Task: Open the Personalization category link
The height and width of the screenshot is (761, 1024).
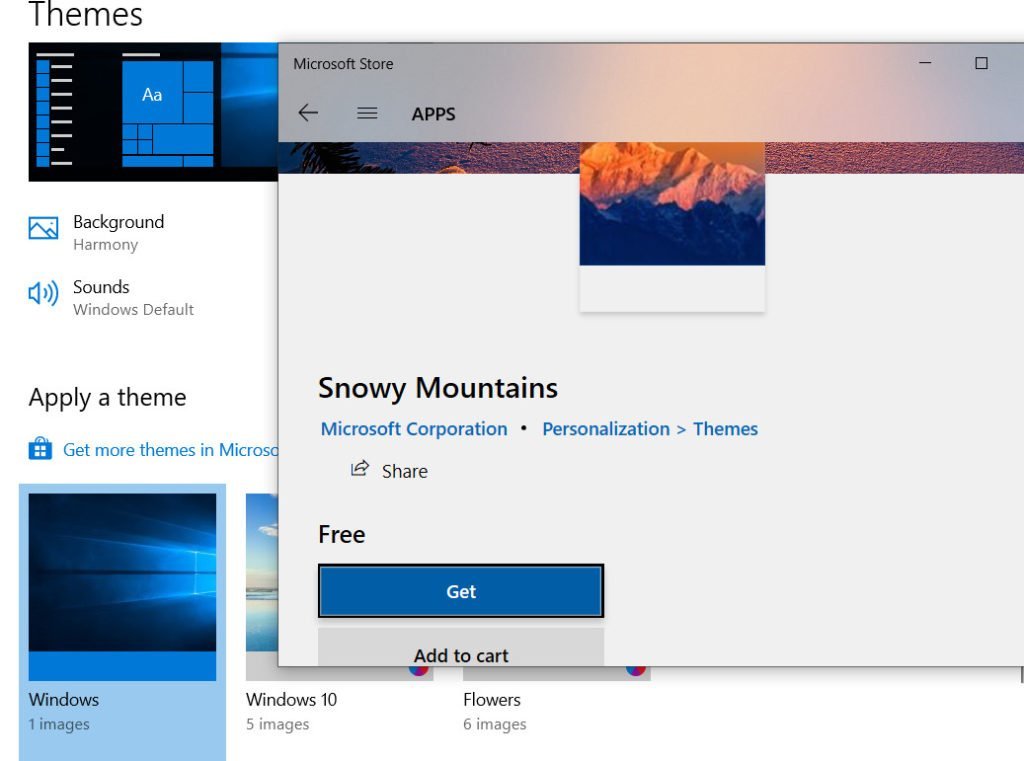Action: tap(606, 429)
